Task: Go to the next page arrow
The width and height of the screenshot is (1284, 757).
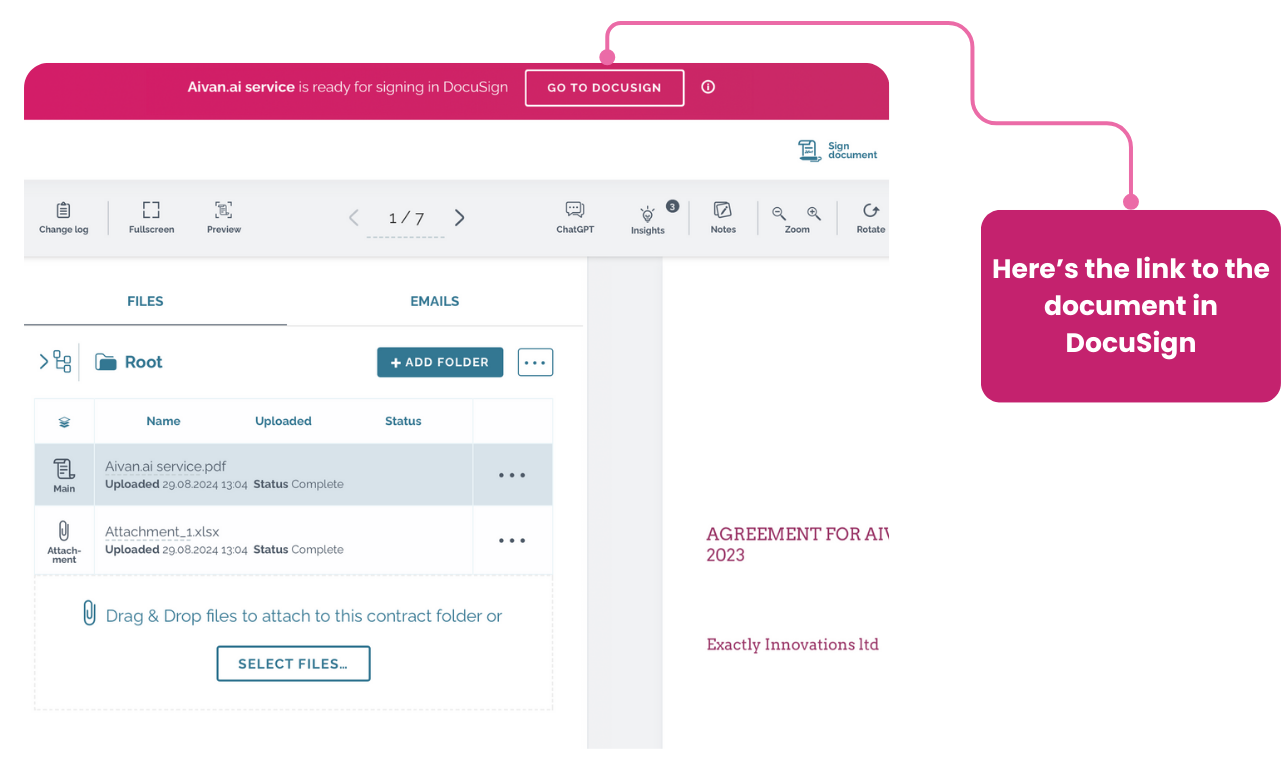Action: (x=459, y=218)
